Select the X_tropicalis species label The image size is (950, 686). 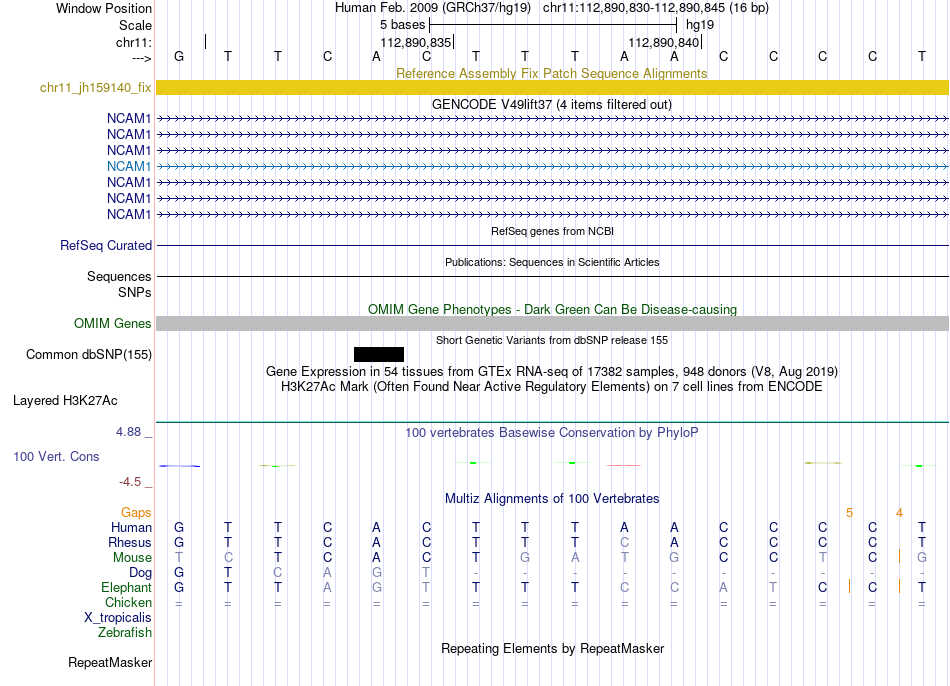[118, 618]
